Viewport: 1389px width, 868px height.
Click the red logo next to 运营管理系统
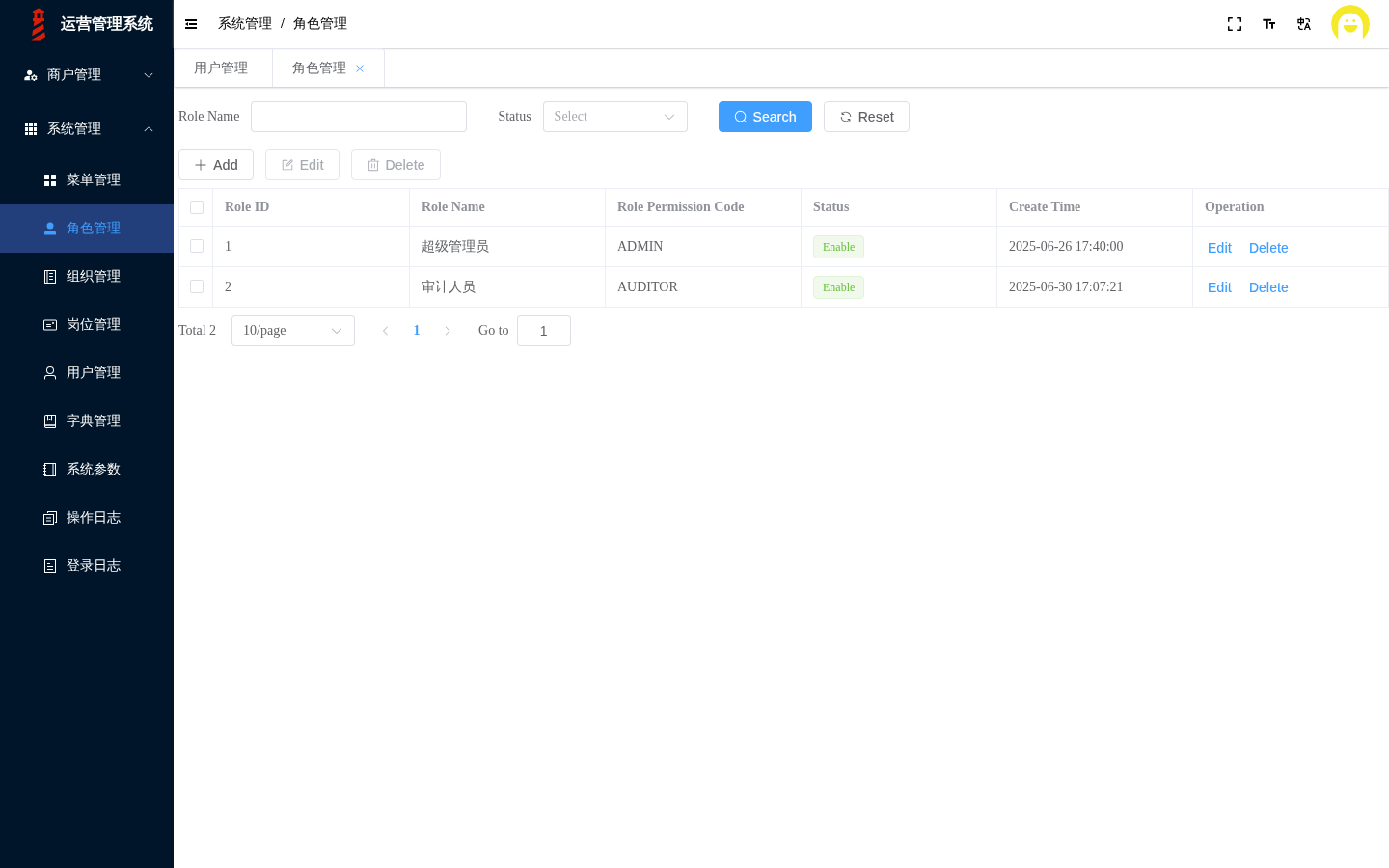(39, 24)
